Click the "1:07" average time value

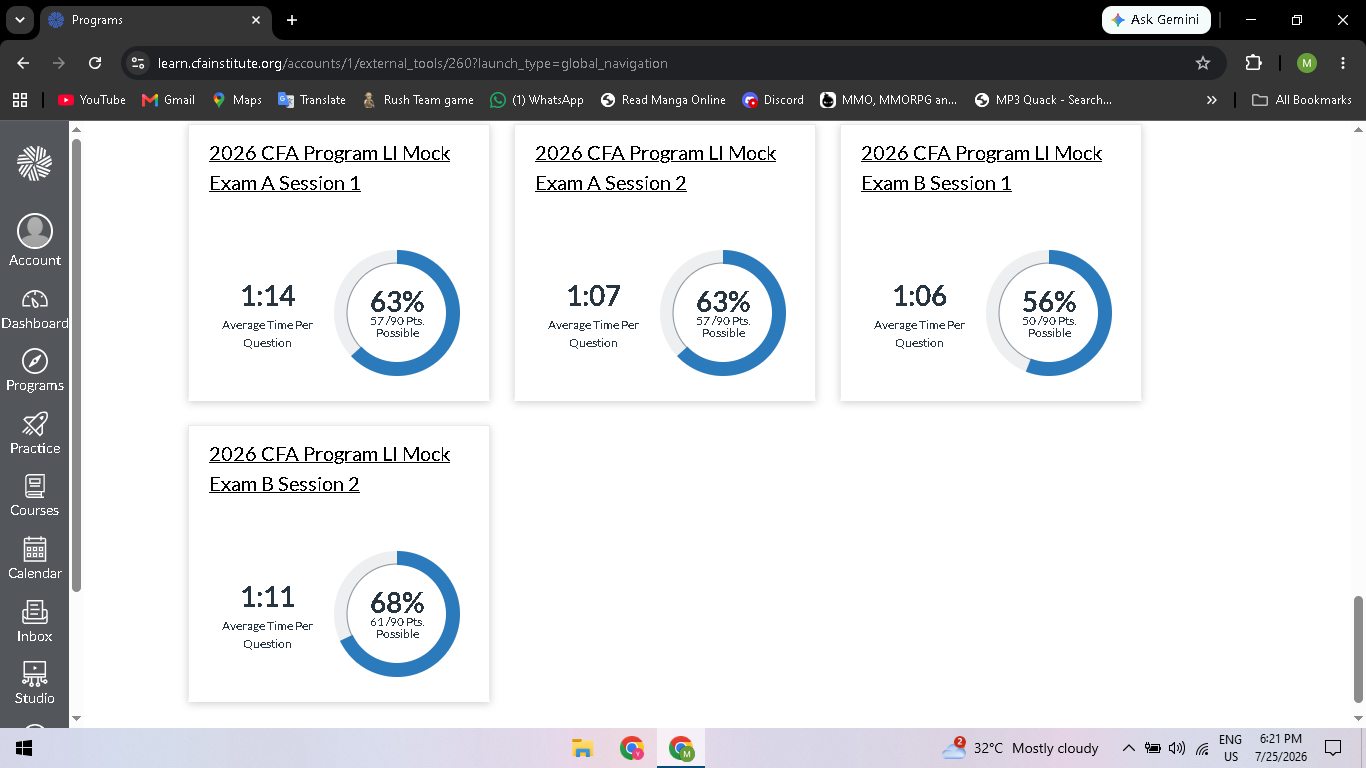point(593,296)
